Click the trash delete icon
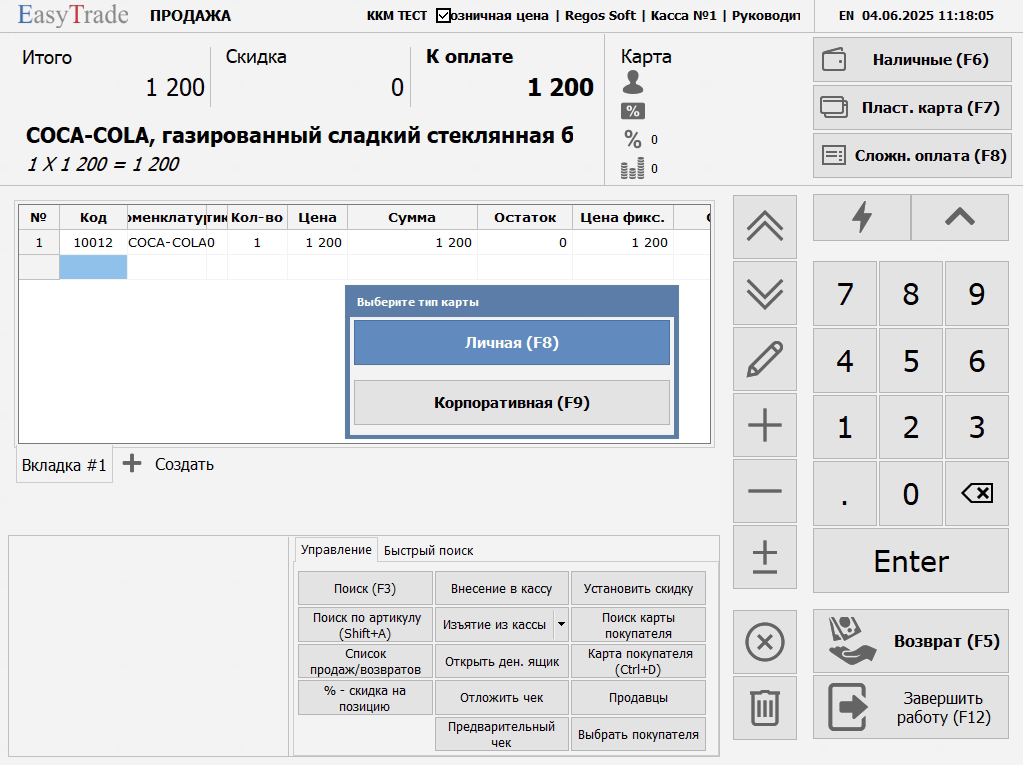1023x765 pixels. (765, 708)
